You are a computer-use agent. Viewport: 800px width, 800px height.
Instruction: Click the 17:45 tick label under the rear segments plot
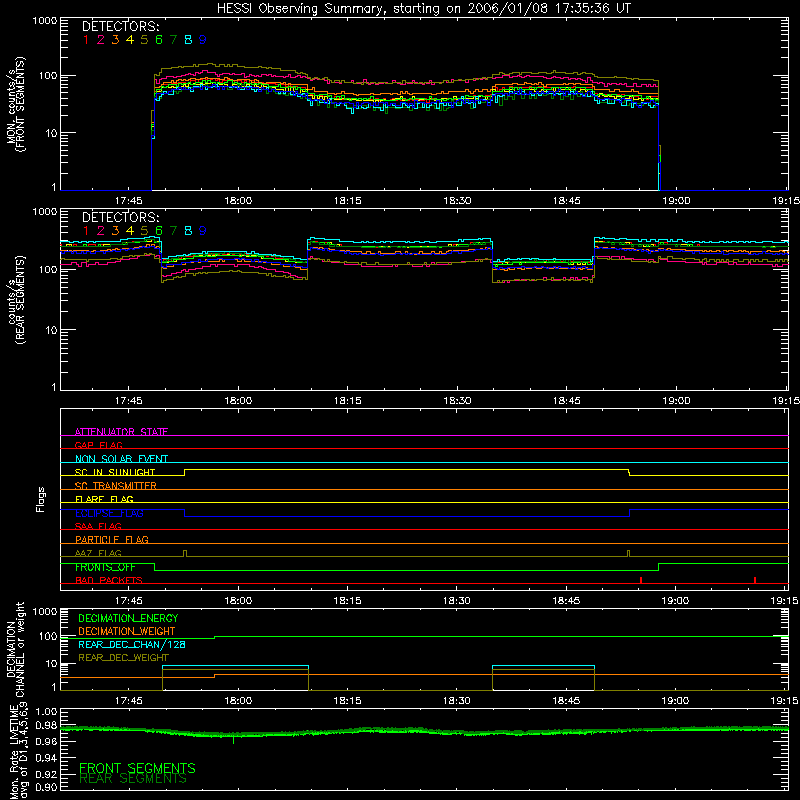[129, 401]
